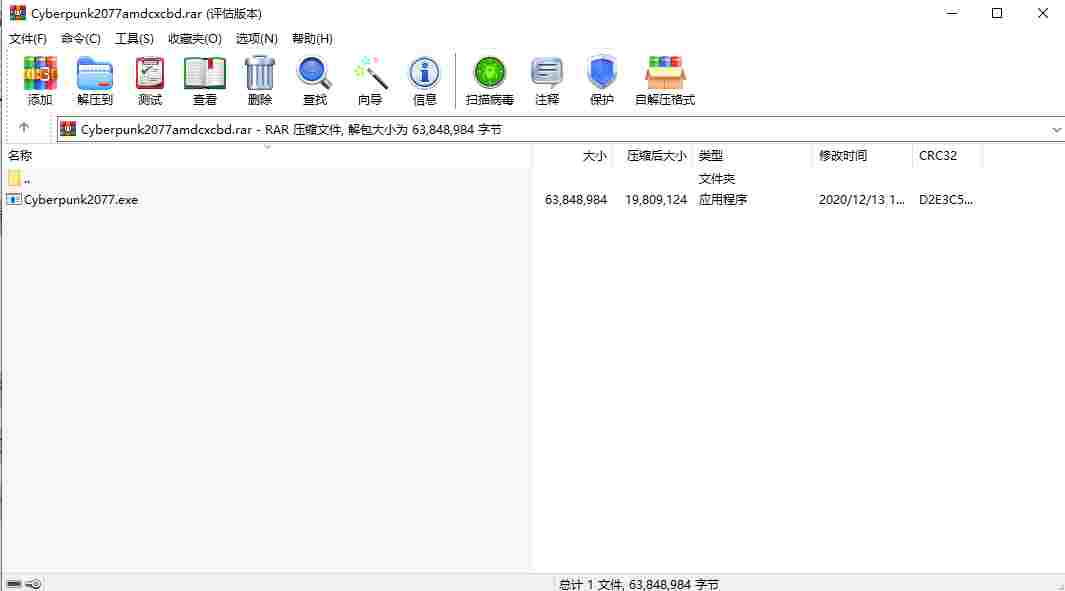
Task: Sort by Name (名称) column header
Action: [x=266, y=156]
